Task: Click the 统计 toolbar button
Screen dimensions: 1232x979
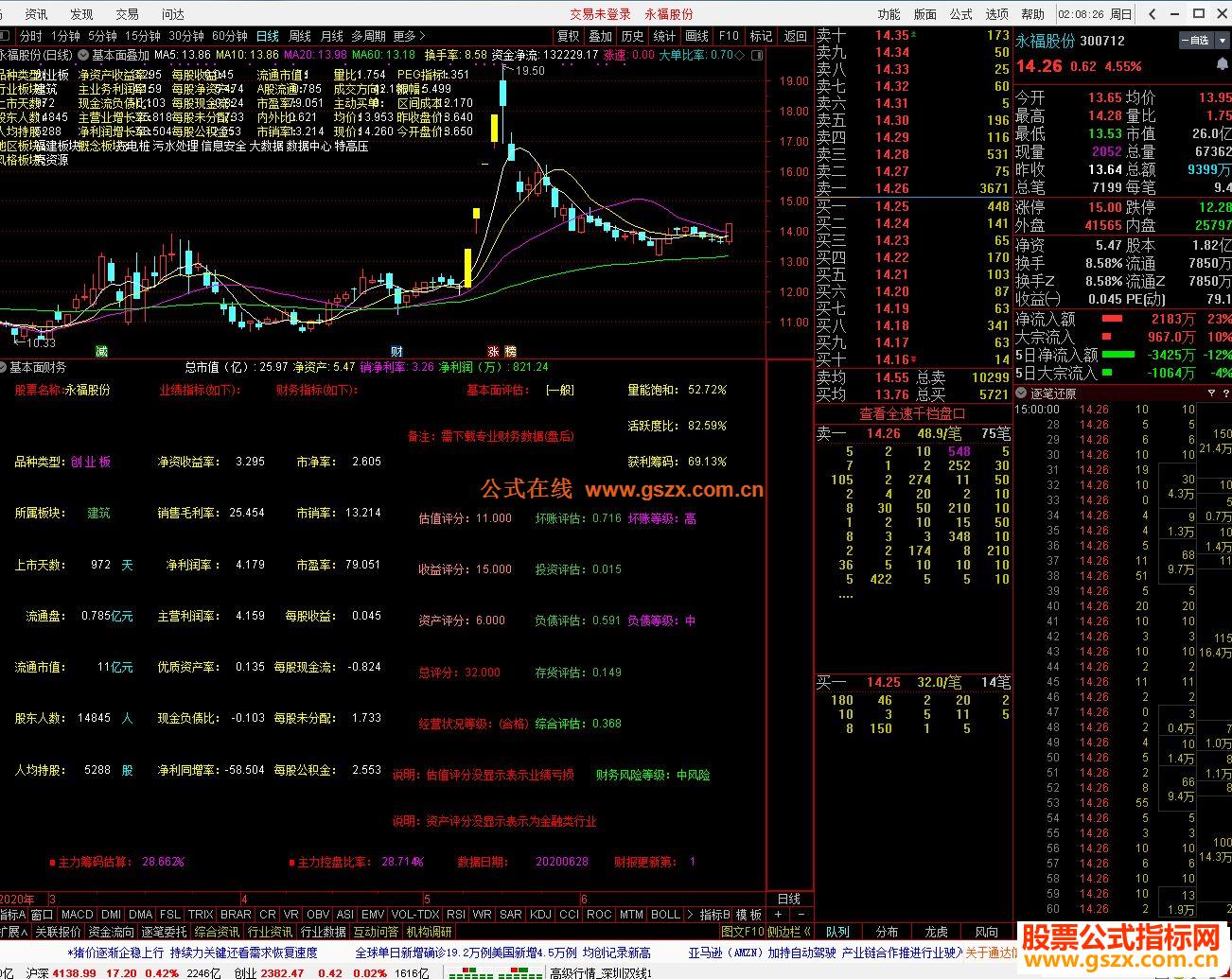Action: [664, 36]
